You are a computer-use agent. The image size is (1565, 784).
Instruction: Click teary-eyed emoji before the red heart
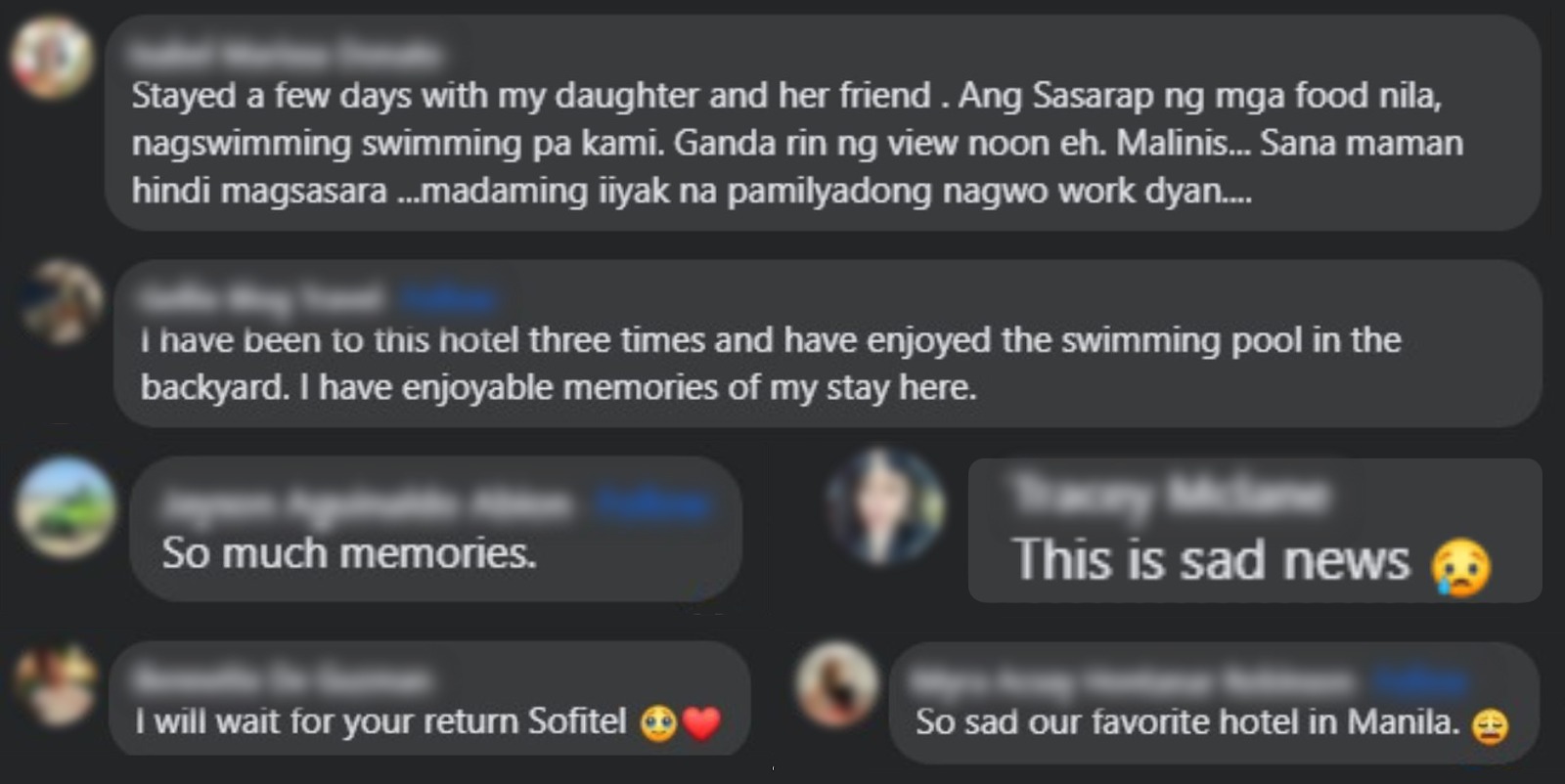[658, 723]
